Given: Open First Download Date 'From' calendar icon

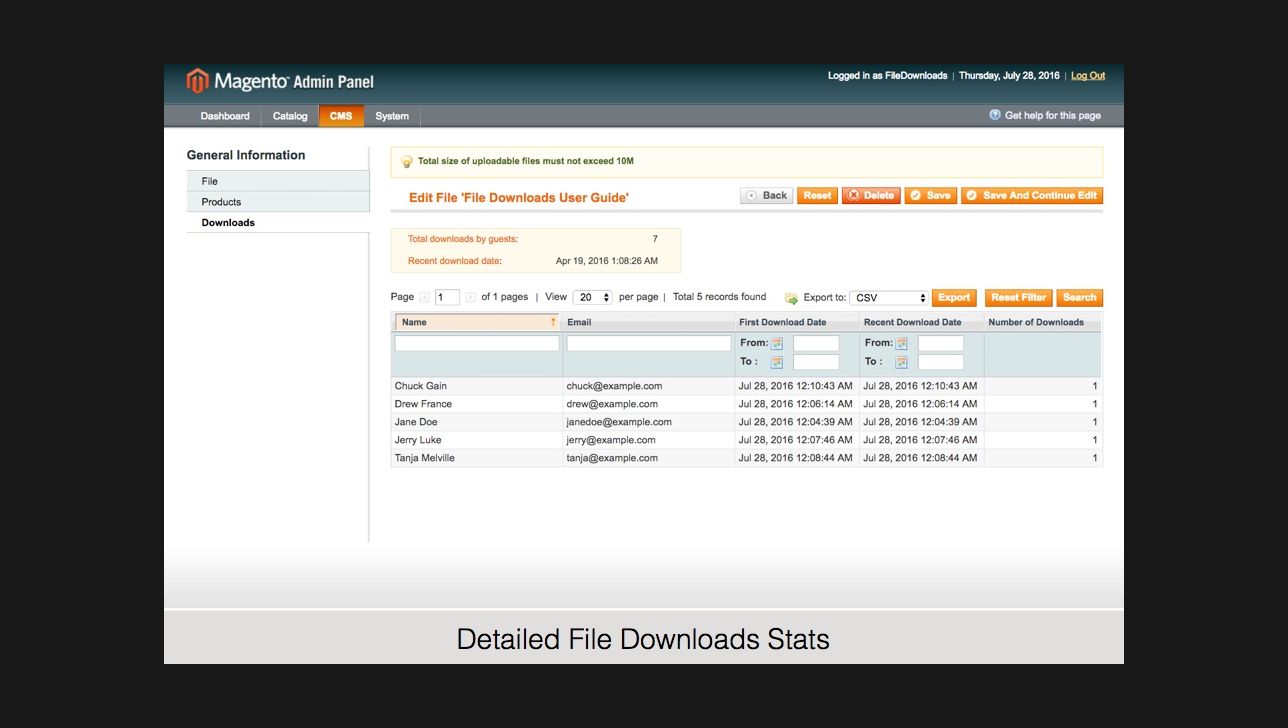Looking at the screenshot, I should [x=777, y=343].
